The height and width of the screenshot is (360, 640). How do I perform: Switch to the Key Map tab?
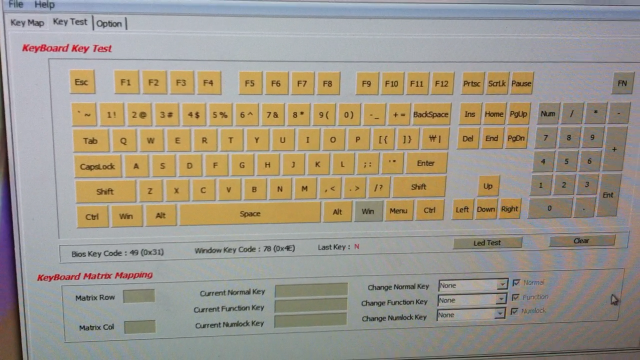27,23
